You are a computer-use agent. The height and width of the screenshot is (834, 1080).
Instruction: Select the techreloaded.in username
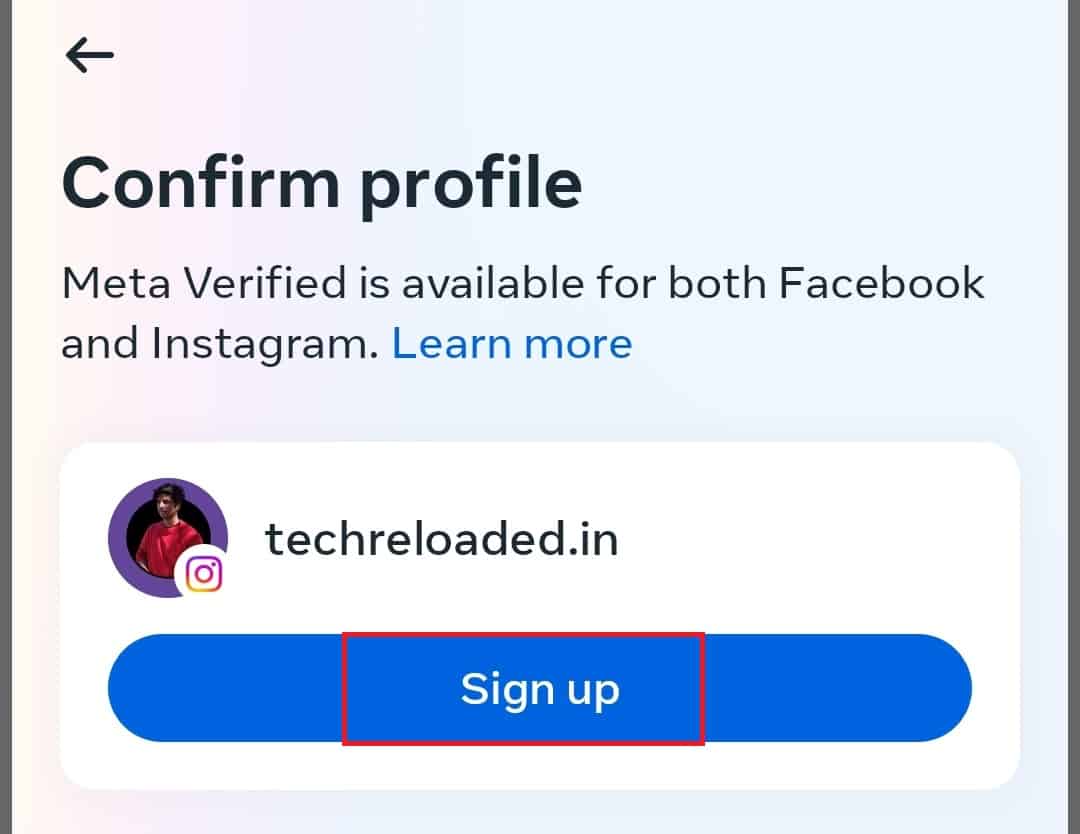pos(441,540)
